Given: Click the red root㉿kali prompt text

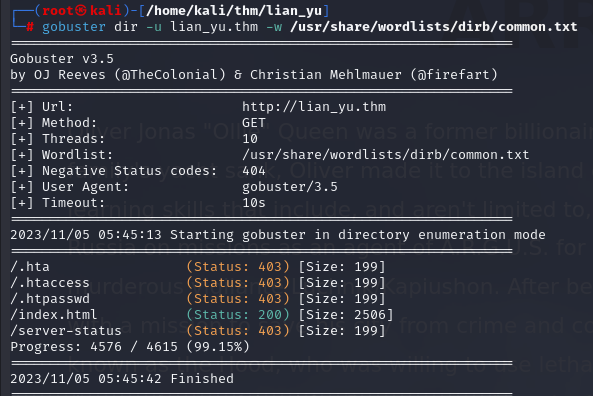Looking at the screenshot, I should point(82,11).
